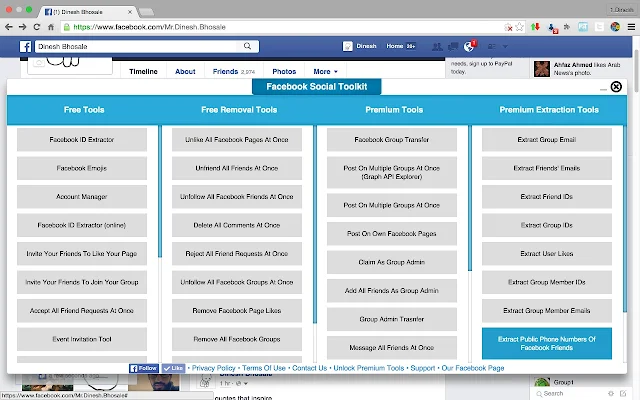The height and width of the screenshot is (400, 640).
Task: Select Message All Friends At Once
Action: pos(392,348)
